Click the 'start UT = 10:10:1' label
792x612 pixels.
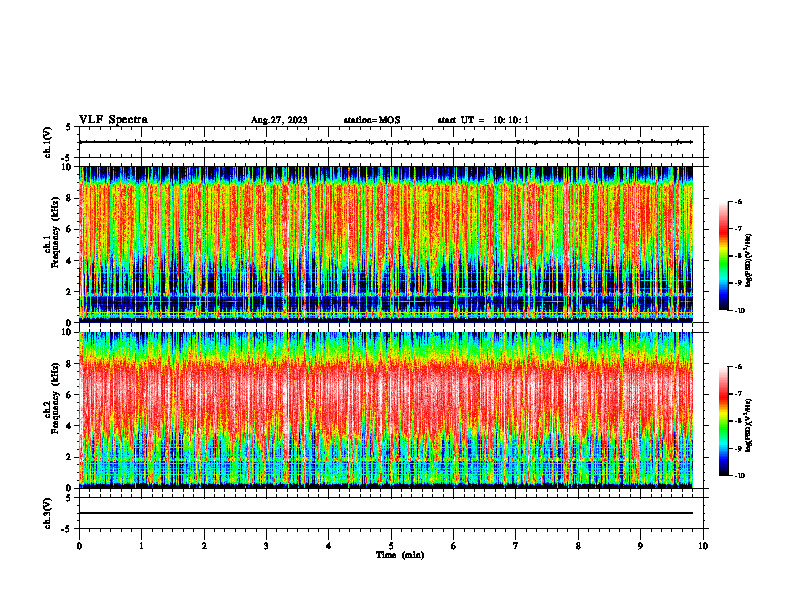point(483,120)
